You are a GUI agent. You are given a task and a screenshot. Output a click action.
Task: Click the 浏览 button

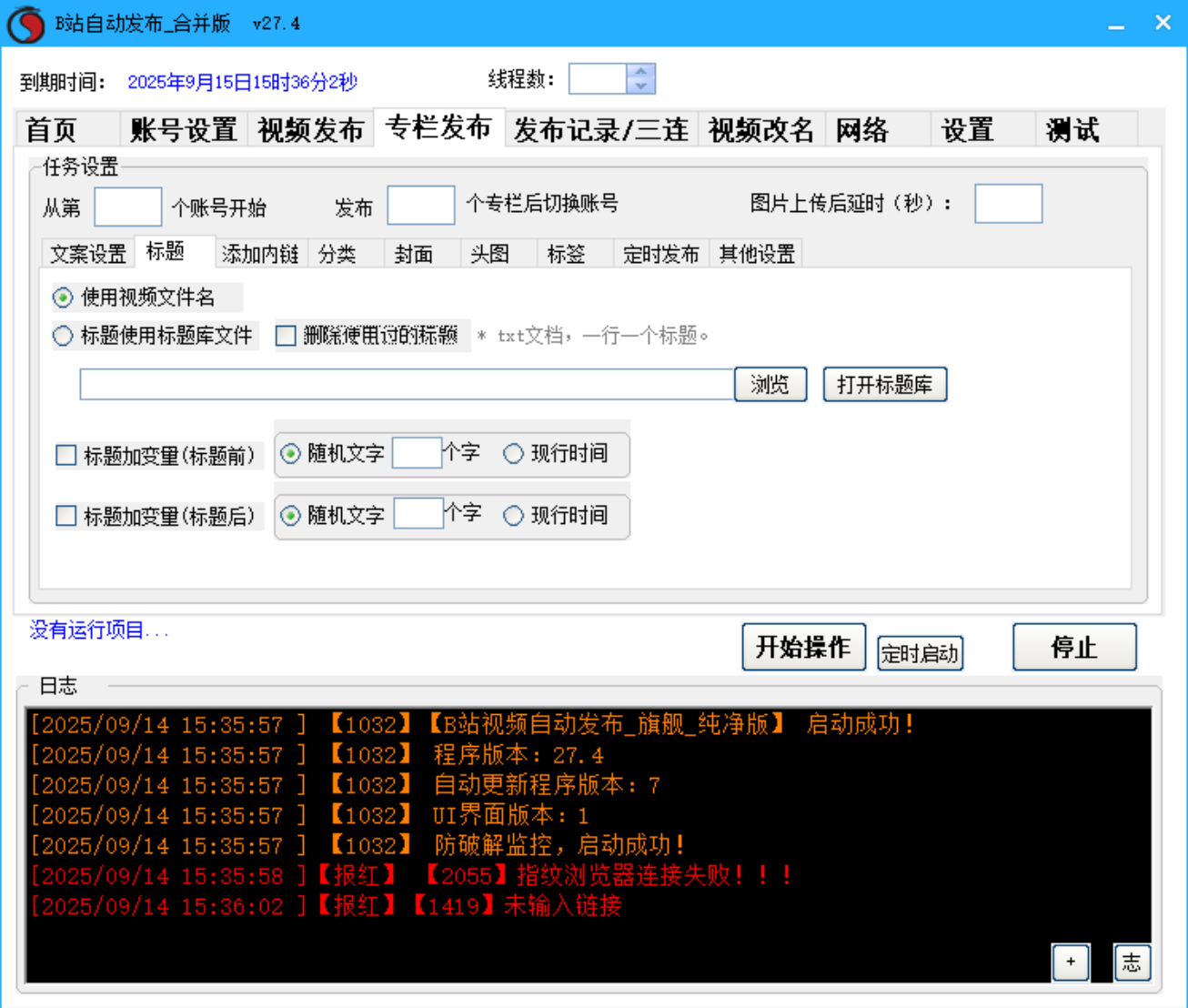point(770,383)
